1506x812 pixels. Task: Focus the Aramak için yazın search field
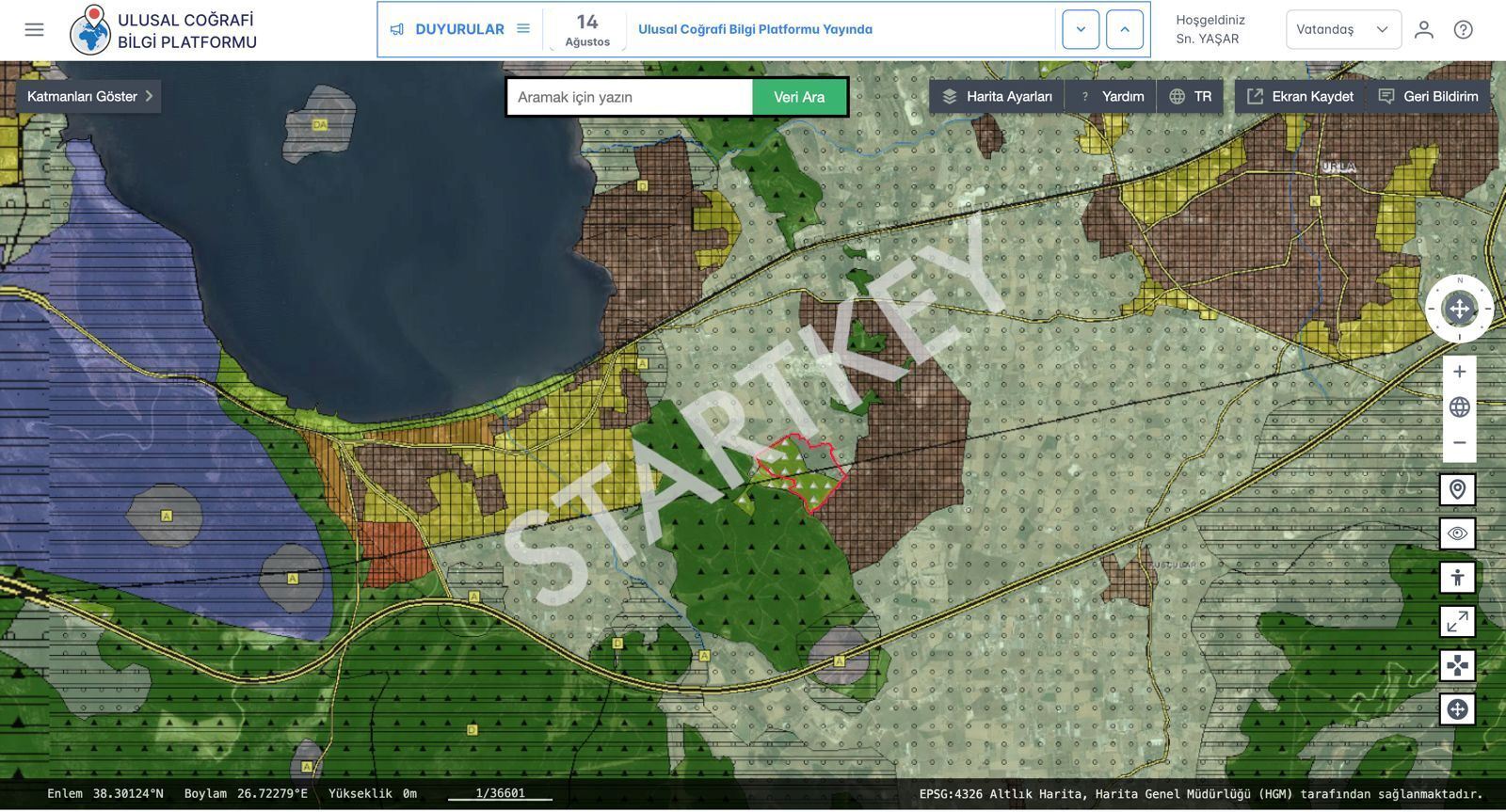pos(629,97)
